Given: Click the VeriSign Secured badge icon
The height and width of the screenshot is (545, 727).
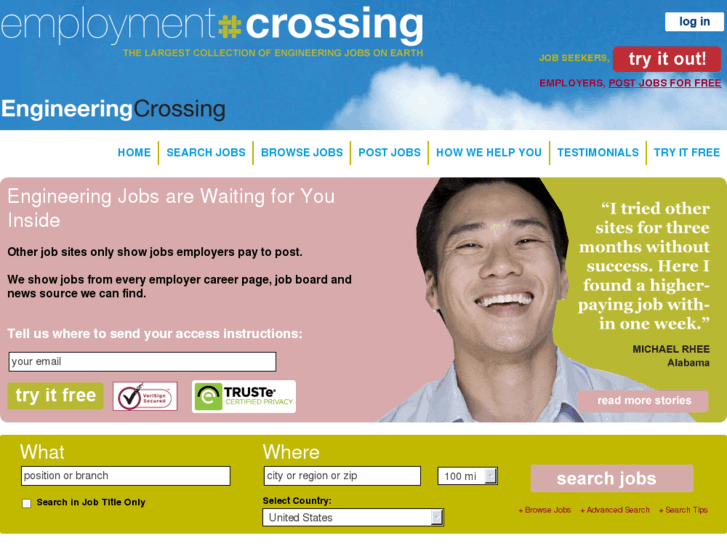Looking at the screenshot, I should pyautogui.click(x=145, y=397).
